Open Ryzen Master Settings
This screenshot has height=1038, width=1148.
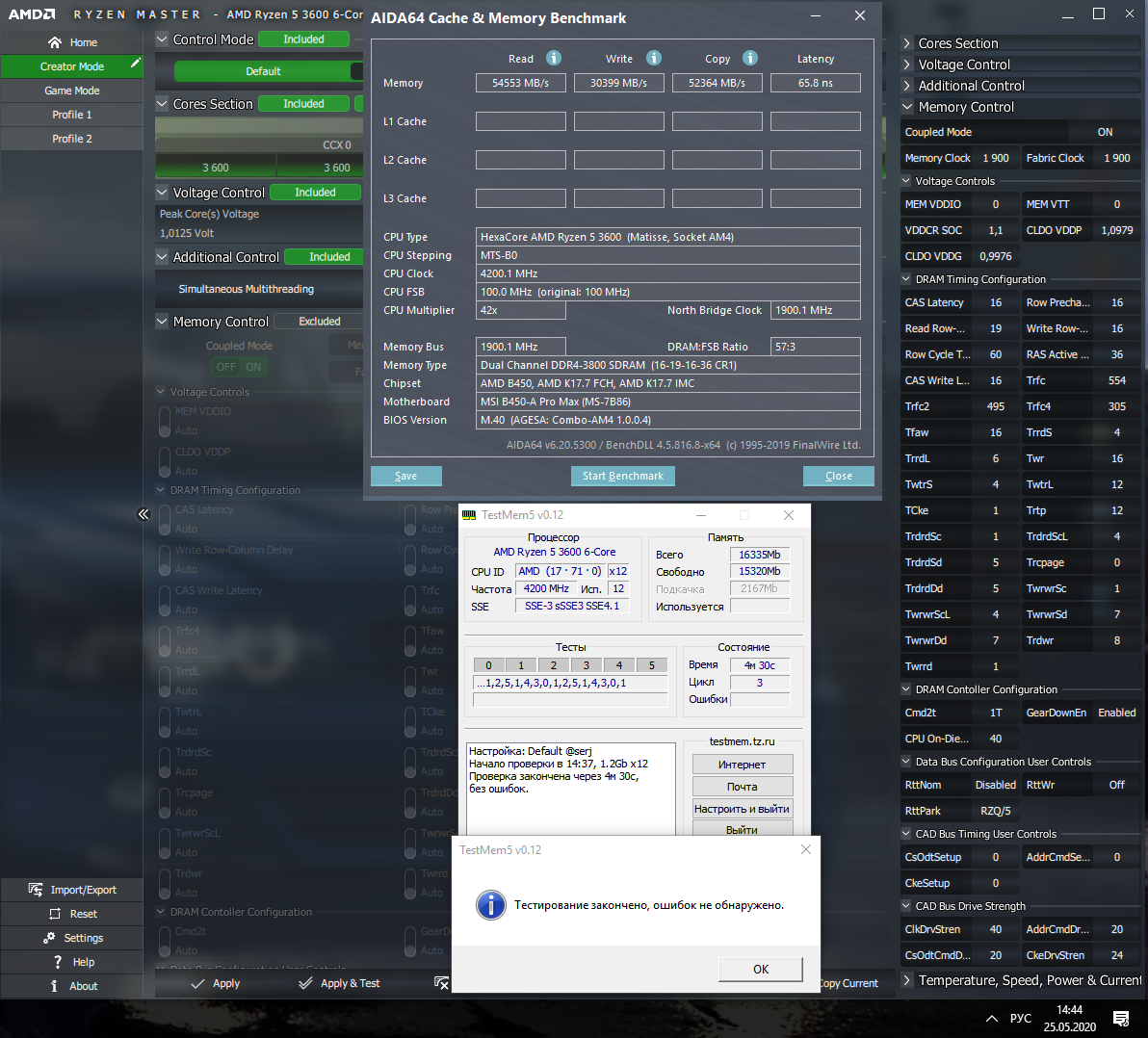[x=71, y=938]
